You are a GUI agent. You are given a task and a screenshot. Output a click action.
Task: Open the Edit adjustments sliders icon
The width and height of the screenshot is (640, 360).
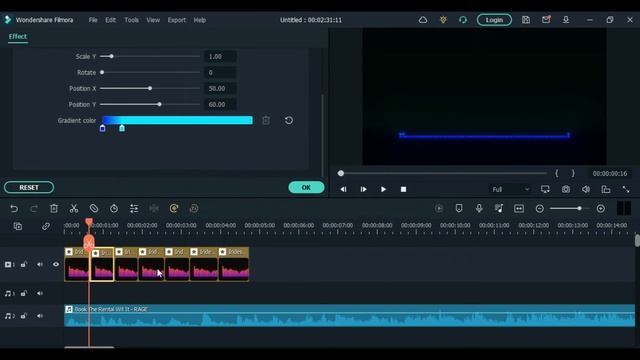coord(134,209)
